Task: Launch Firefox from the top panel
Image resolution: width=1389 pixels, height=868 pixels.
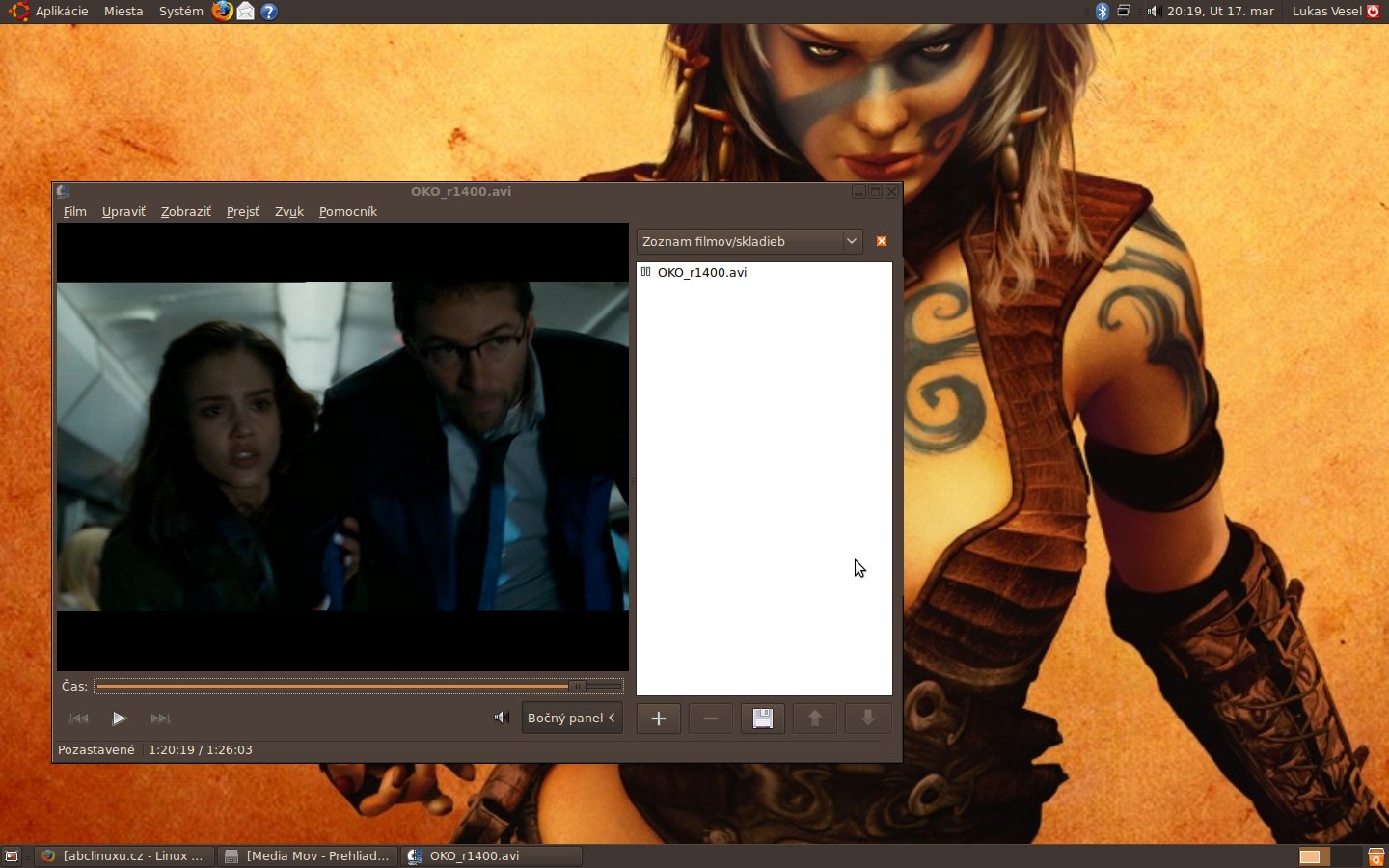Action: (x=223, y=12)
